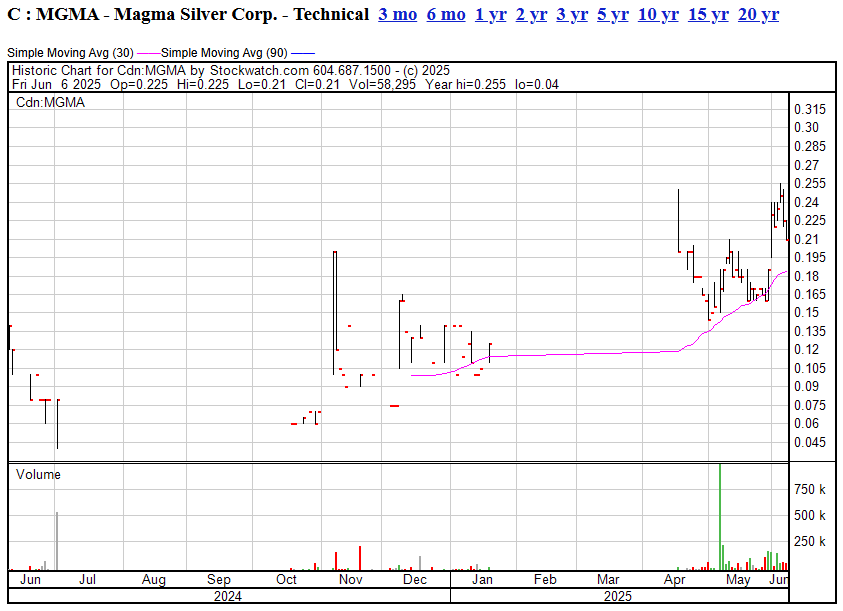Click the 500 k volume axis label

810,515
